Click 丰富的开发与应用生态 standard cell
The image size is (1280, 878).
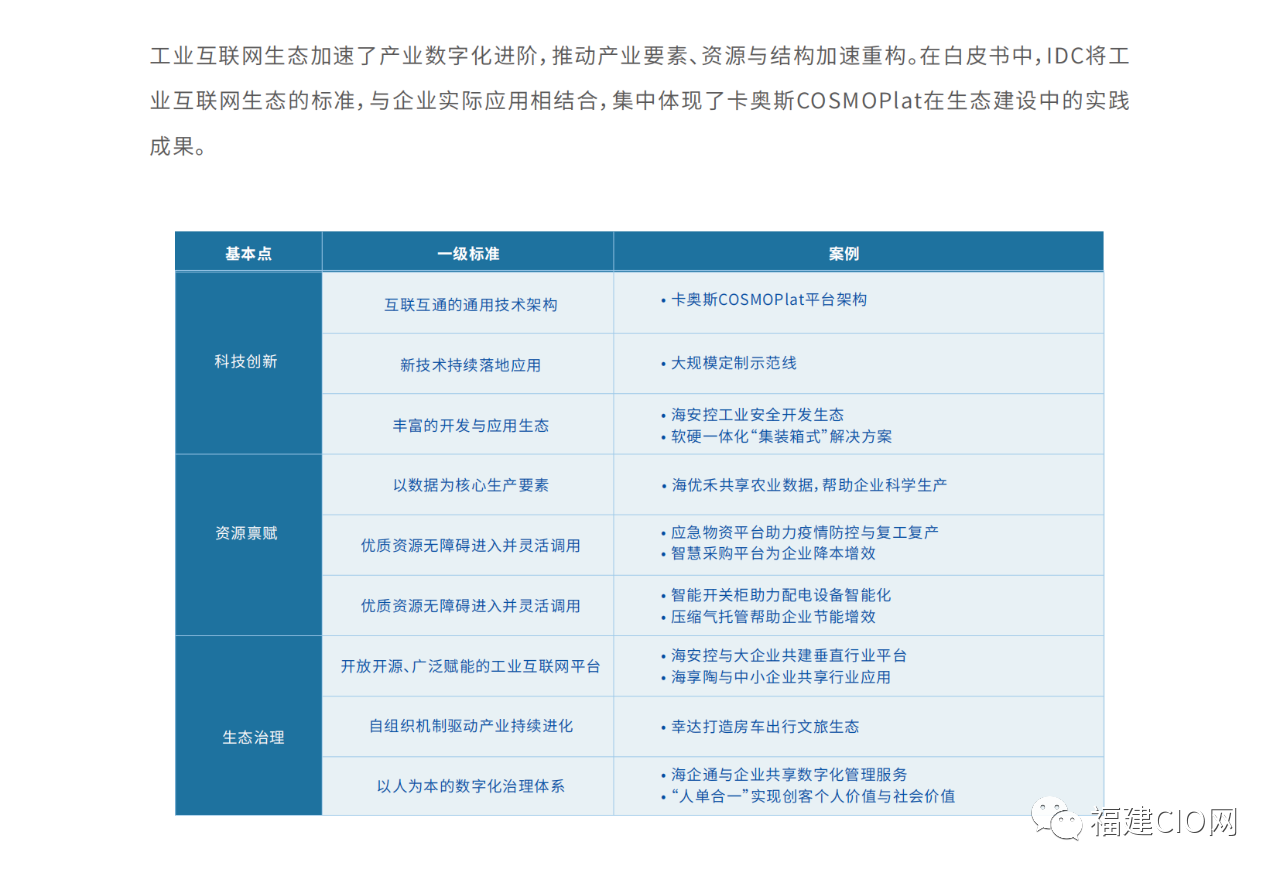(x=468, y=425)
